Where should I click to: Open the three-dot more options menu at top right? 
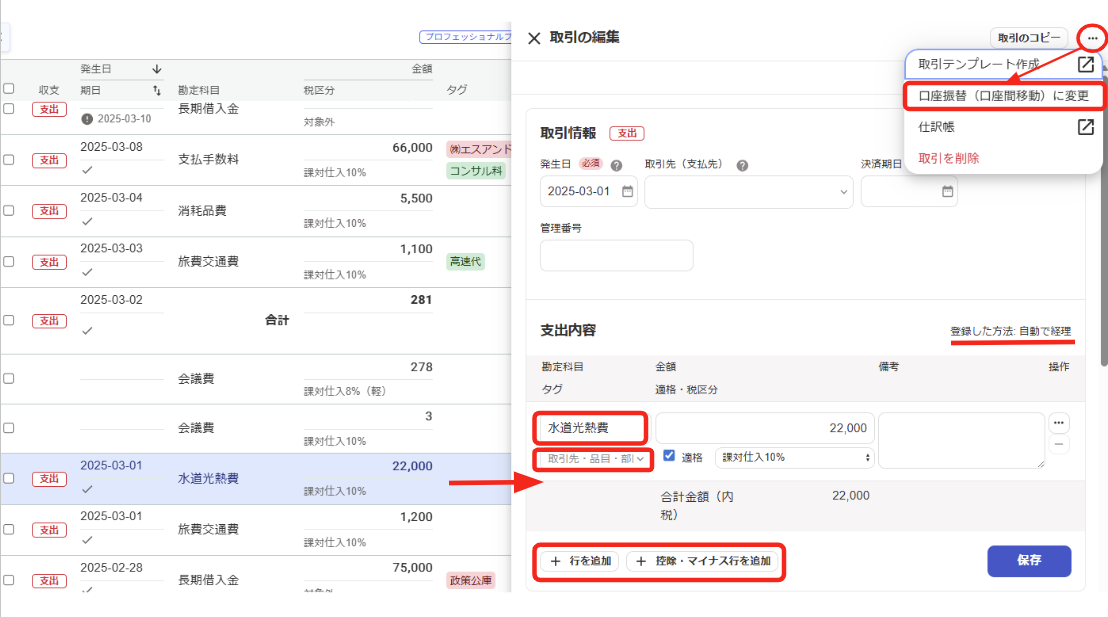pyautogui.click(x=1092, y=38)
